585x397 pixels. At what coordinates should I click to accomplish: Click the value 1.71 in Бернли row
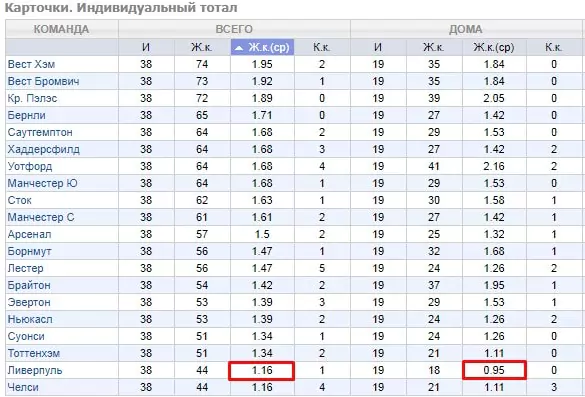(262, 115)
